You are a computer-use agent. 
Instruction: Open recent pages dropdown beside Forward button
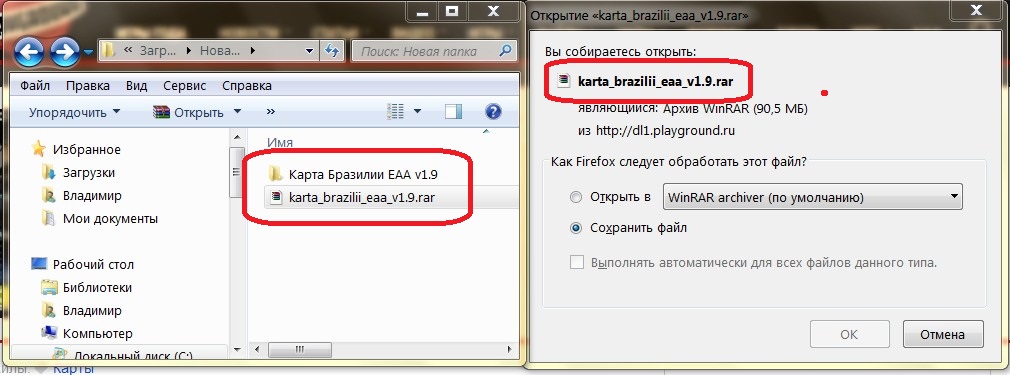(88, 52)
